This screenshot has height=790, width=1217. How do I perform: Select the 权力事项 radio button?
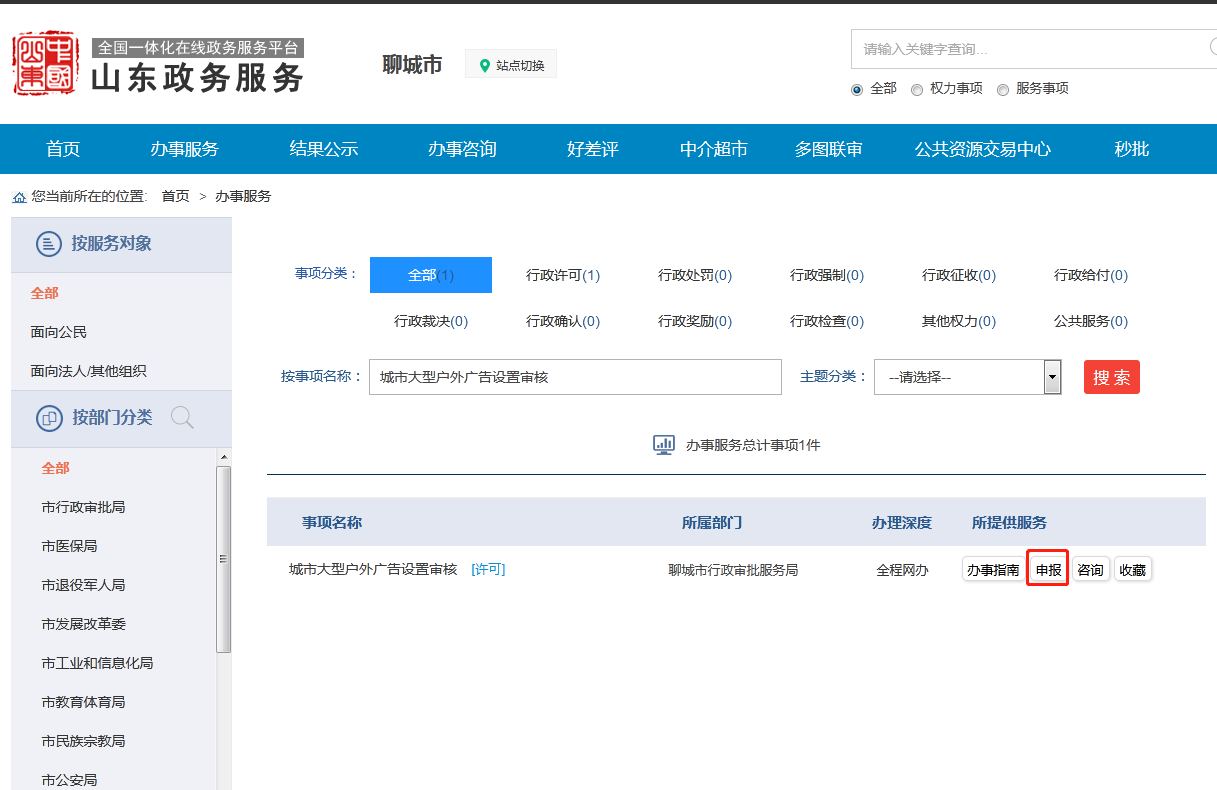coord(917,89)
